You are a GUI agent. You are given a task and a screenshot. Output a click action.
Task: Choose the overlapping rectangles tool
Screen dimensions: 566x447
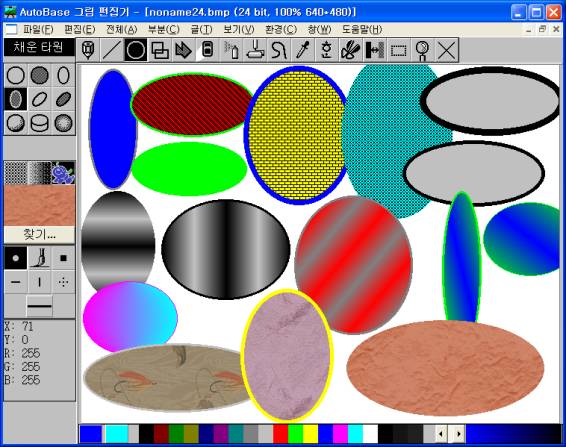tap(160, 50)
